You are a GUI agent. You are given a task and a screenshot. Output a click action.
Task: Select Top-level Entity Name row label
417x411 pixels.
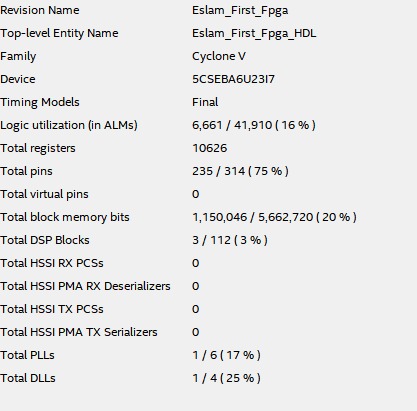tap(59, 33)
